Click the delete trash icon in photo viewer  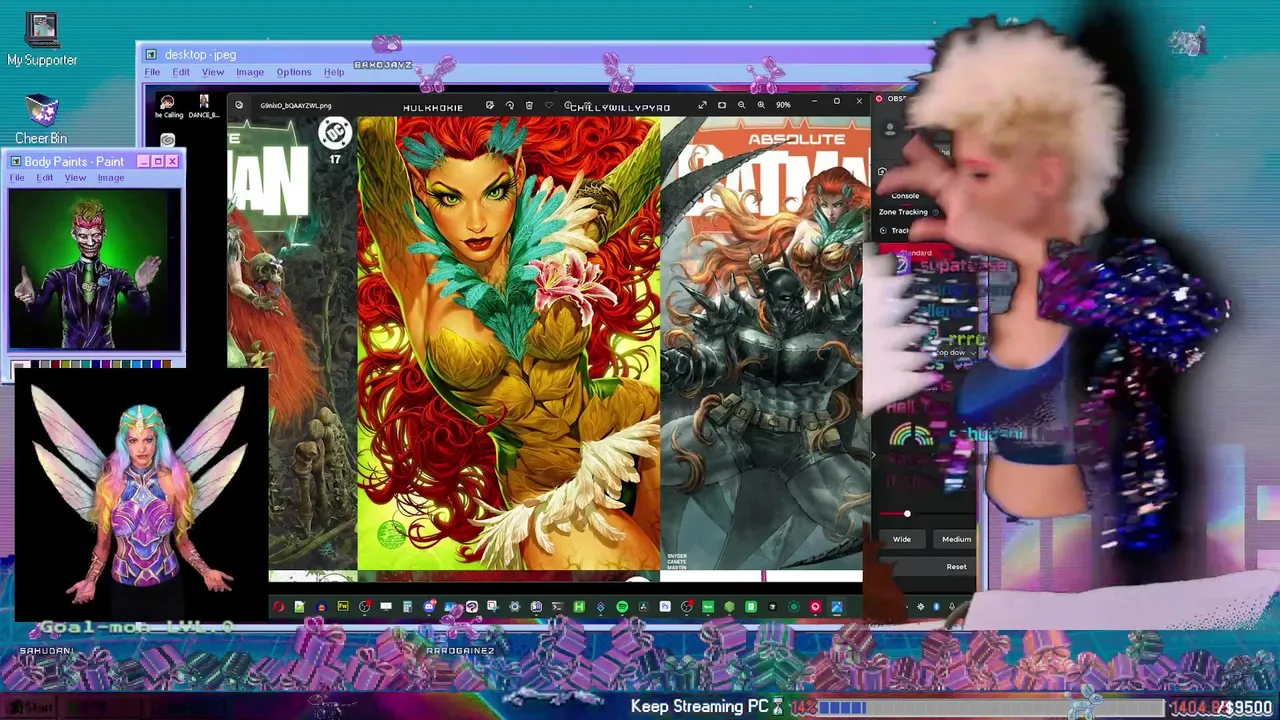coord(529,105)
